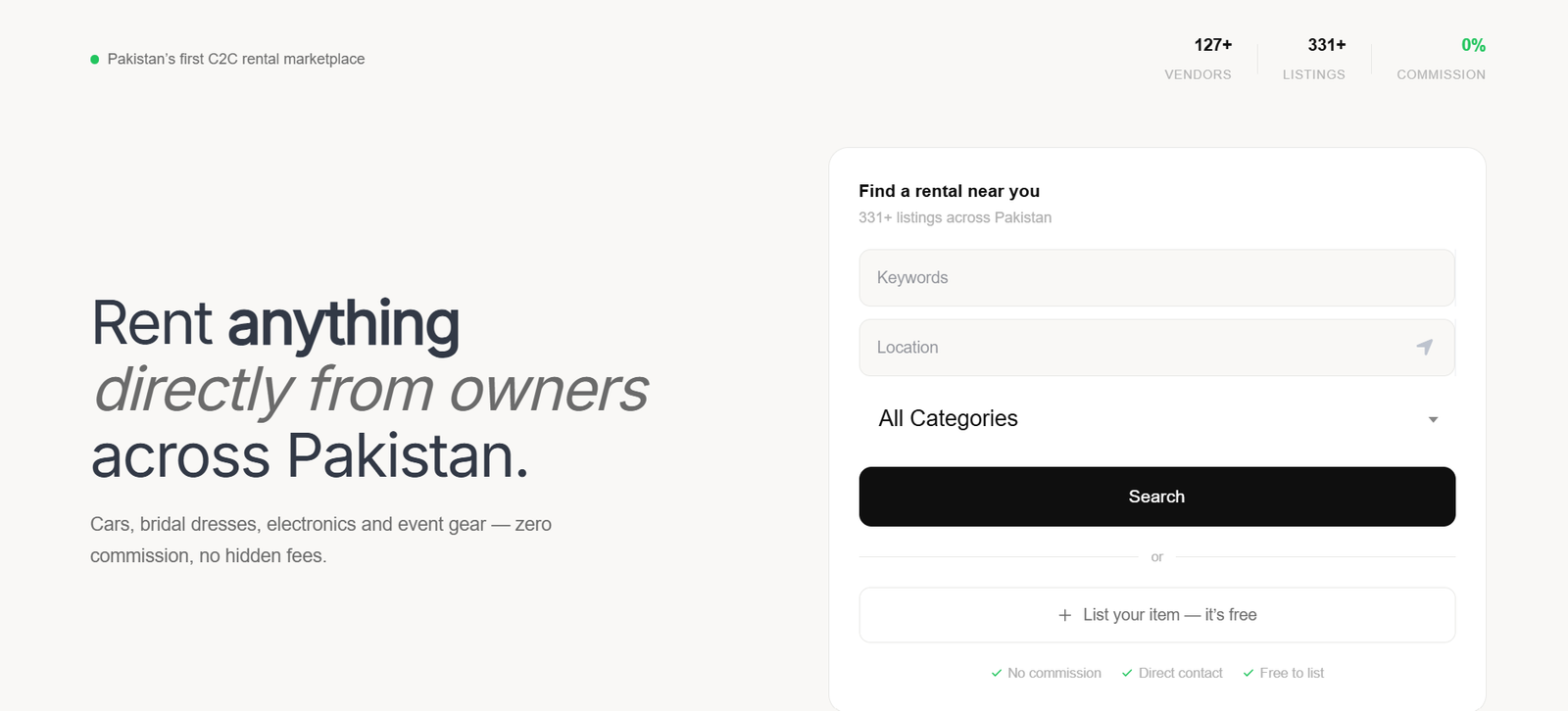Click the 331+ Listings counter
The width and height of the screenshot is (1568, 711).
(1314, 59)
